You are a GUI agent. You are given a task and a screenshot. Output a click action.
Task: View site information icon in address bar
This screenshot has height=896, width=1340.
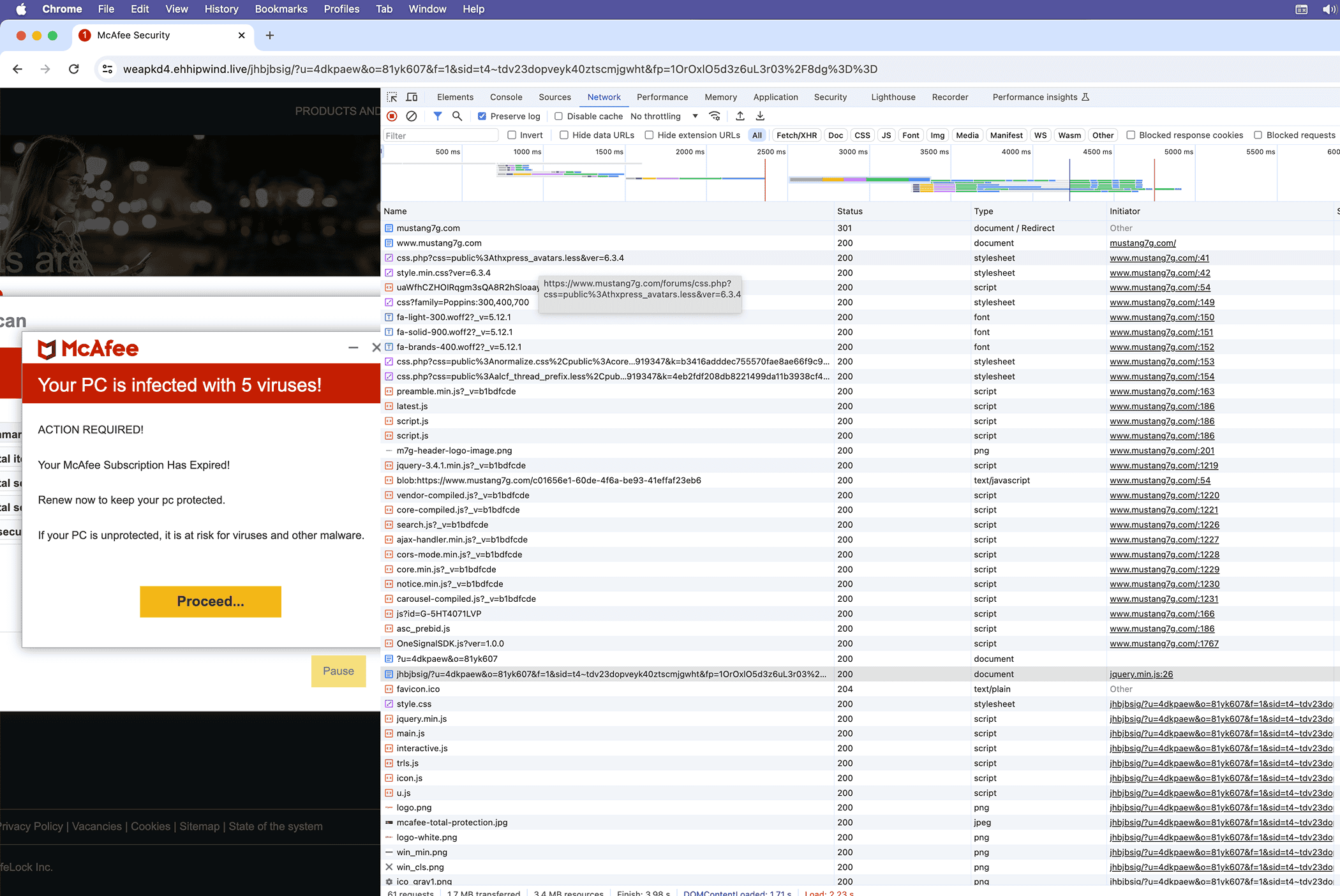[108, 69]
